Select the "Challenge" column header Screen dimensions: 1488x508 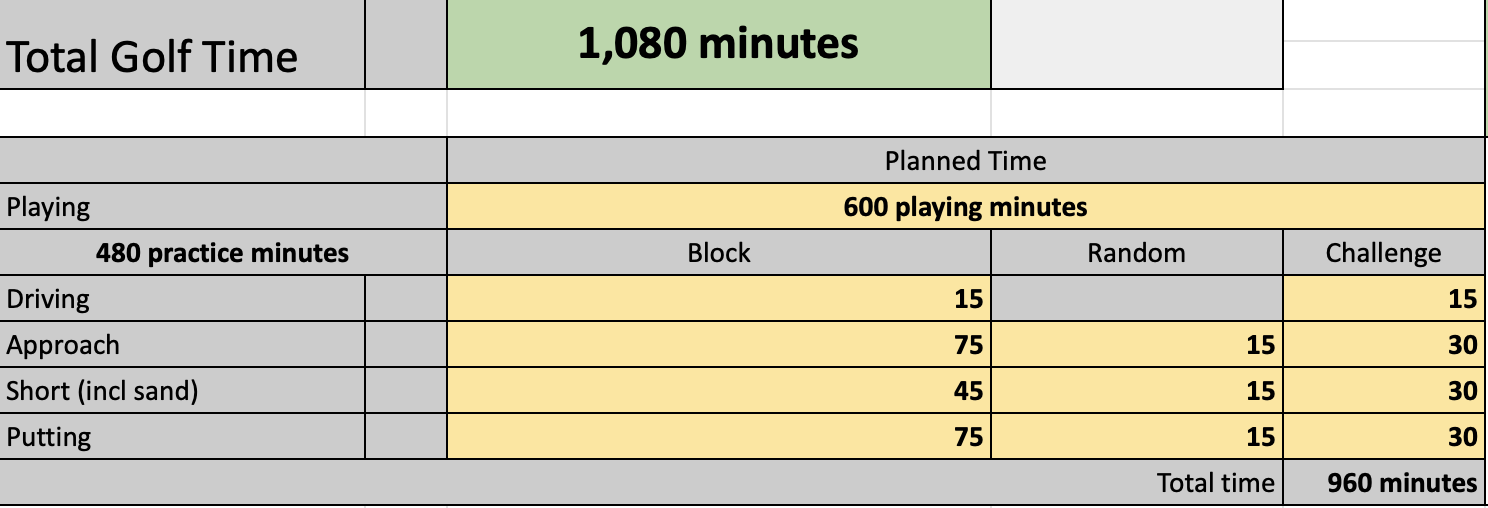click(x=1384, y=253)
